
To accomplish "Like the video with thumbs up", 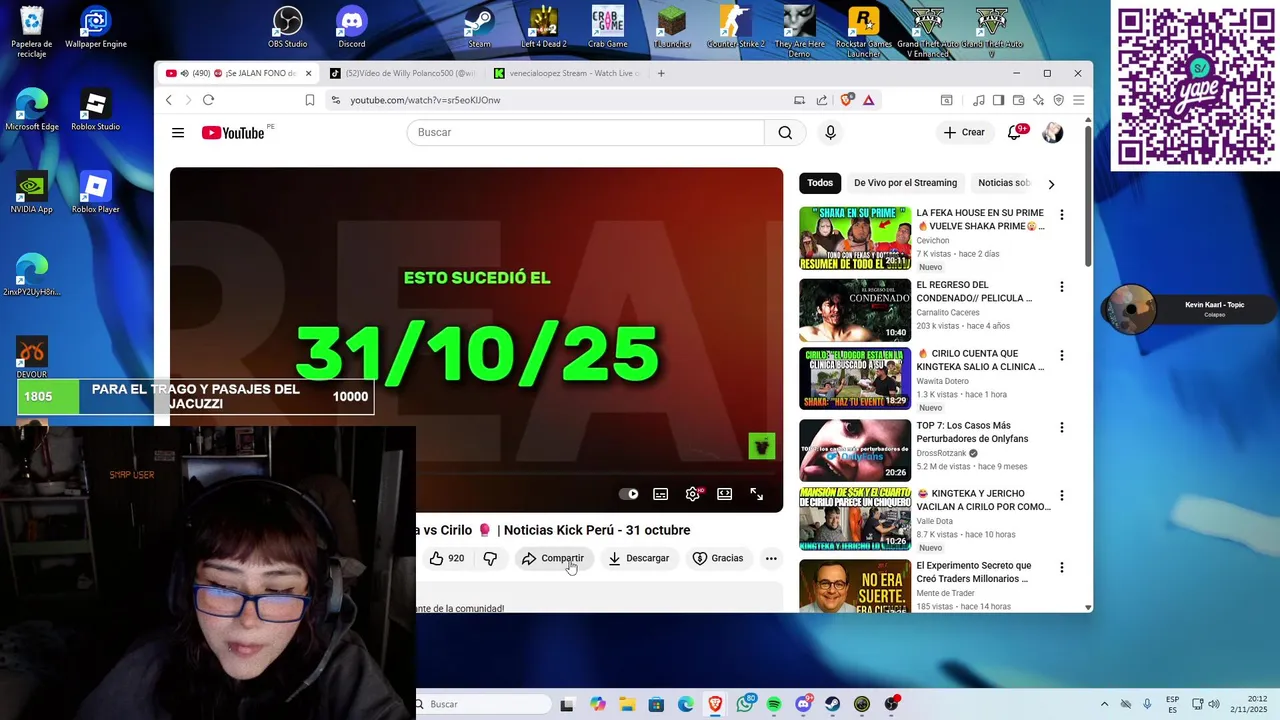I will coord(446,558).
